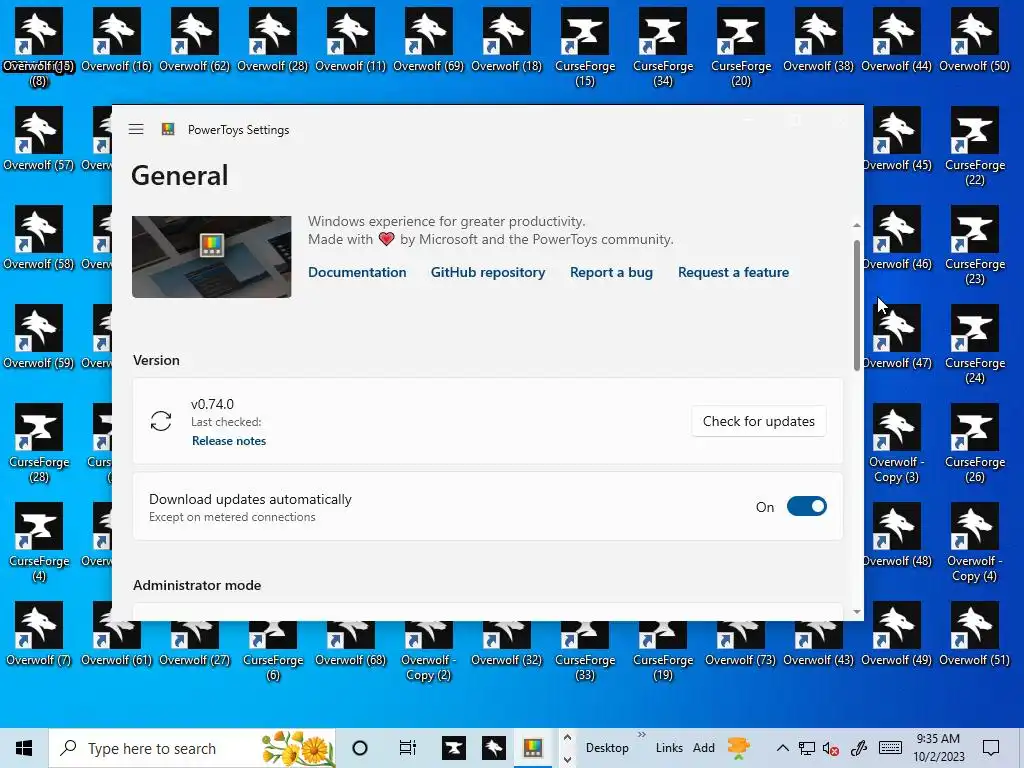The image size is (1024, 768).
Task: Open the Windows Start menu
Action: pos(24,748)
